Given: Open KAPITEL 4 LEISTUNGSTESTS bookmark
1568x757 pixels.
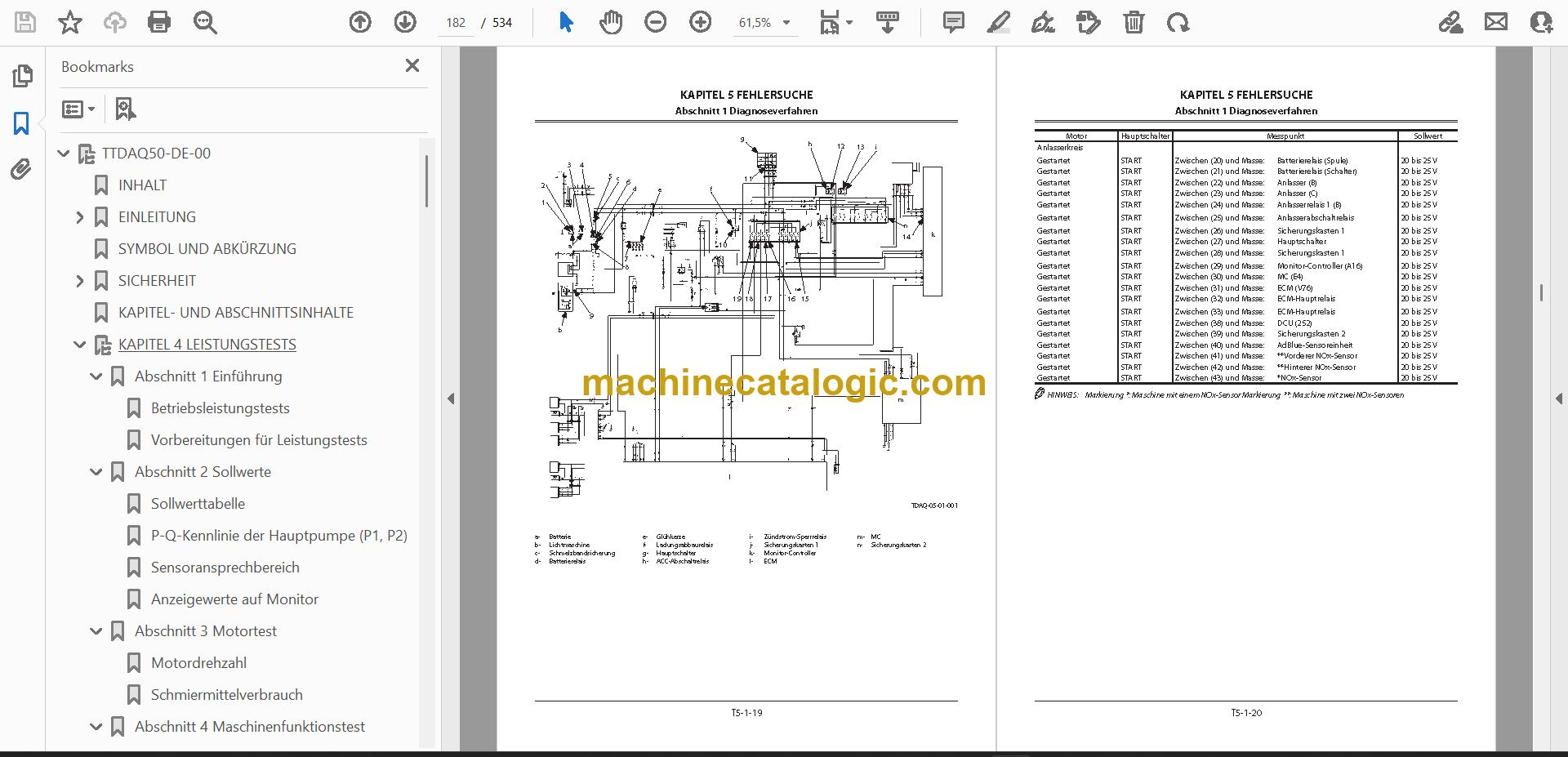Looking at the screenshot, I should point(207,345).
